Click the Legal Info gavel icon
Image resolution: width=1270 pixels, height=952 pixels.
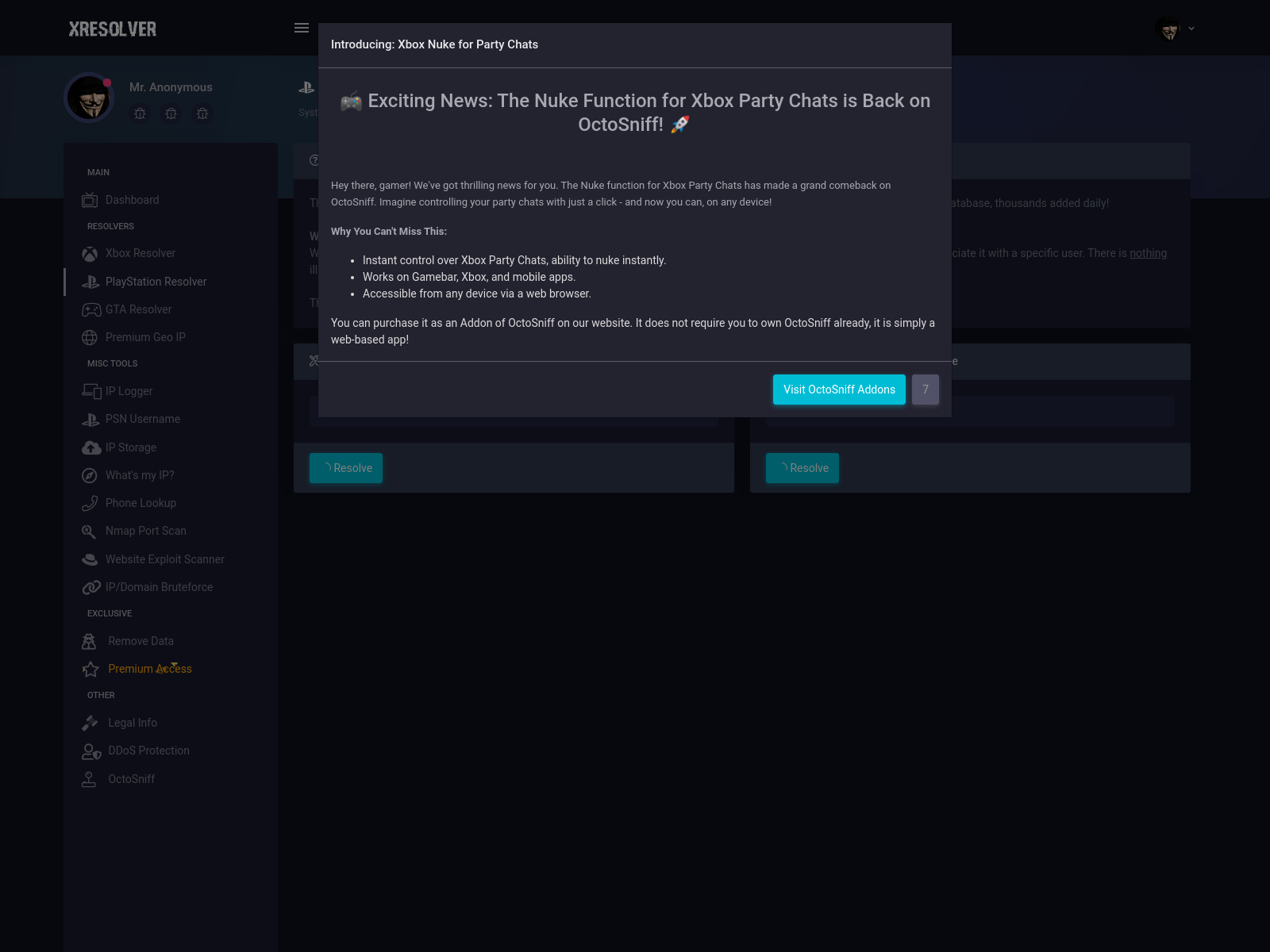pyautogui.click(x=90, y=723)
